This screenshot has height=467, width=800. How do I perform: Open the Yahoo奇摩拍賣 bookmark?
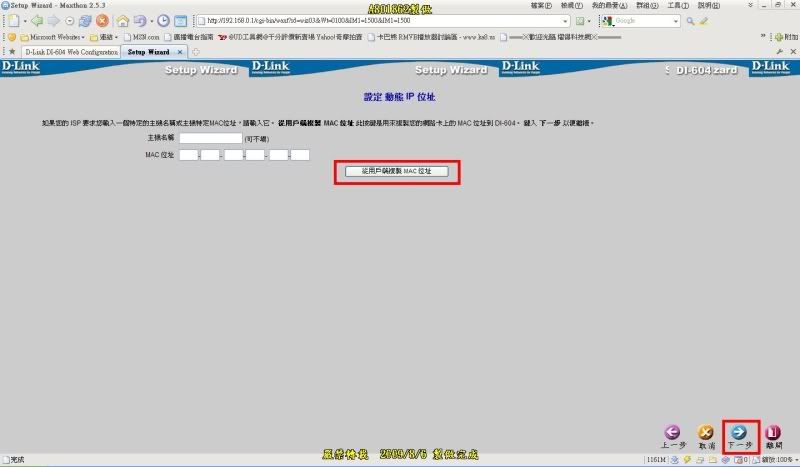coord(290,37)
